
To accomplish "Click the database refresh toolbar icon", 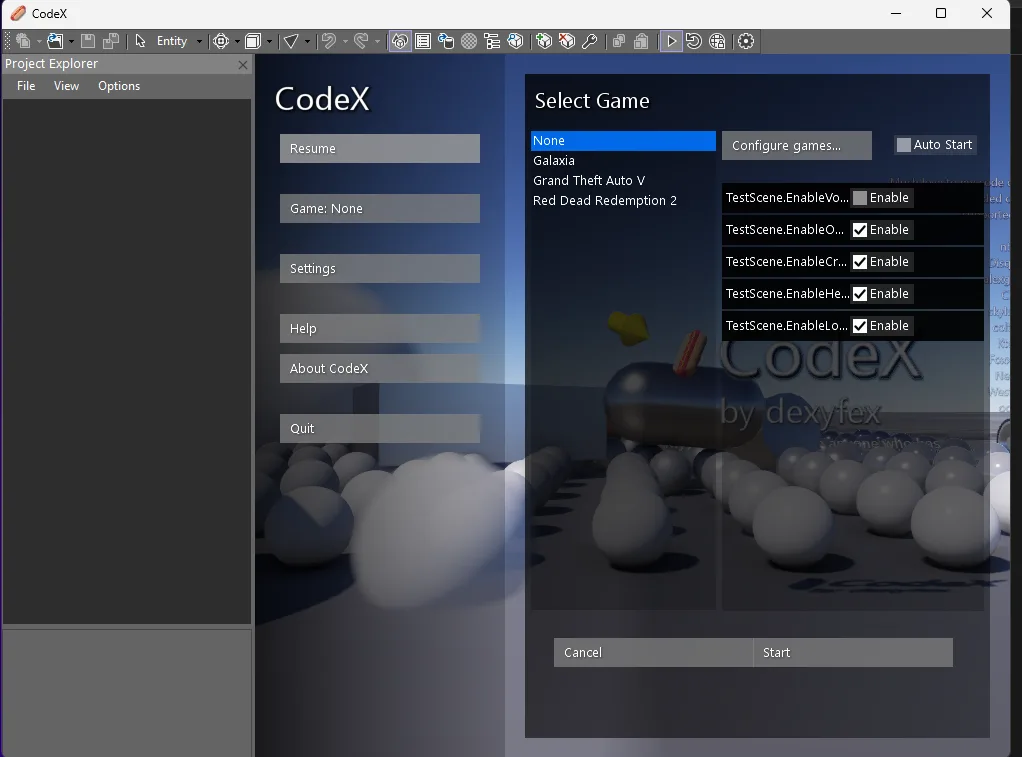I will [446, 41].
